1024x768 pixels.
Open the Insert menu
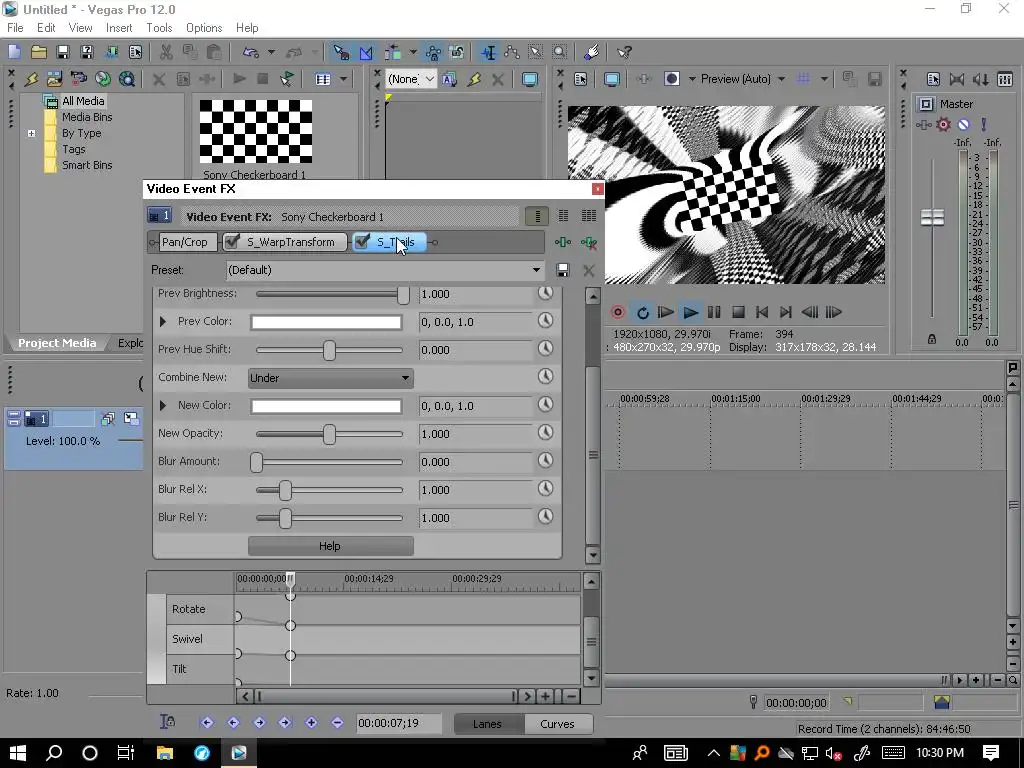(119, 27)
